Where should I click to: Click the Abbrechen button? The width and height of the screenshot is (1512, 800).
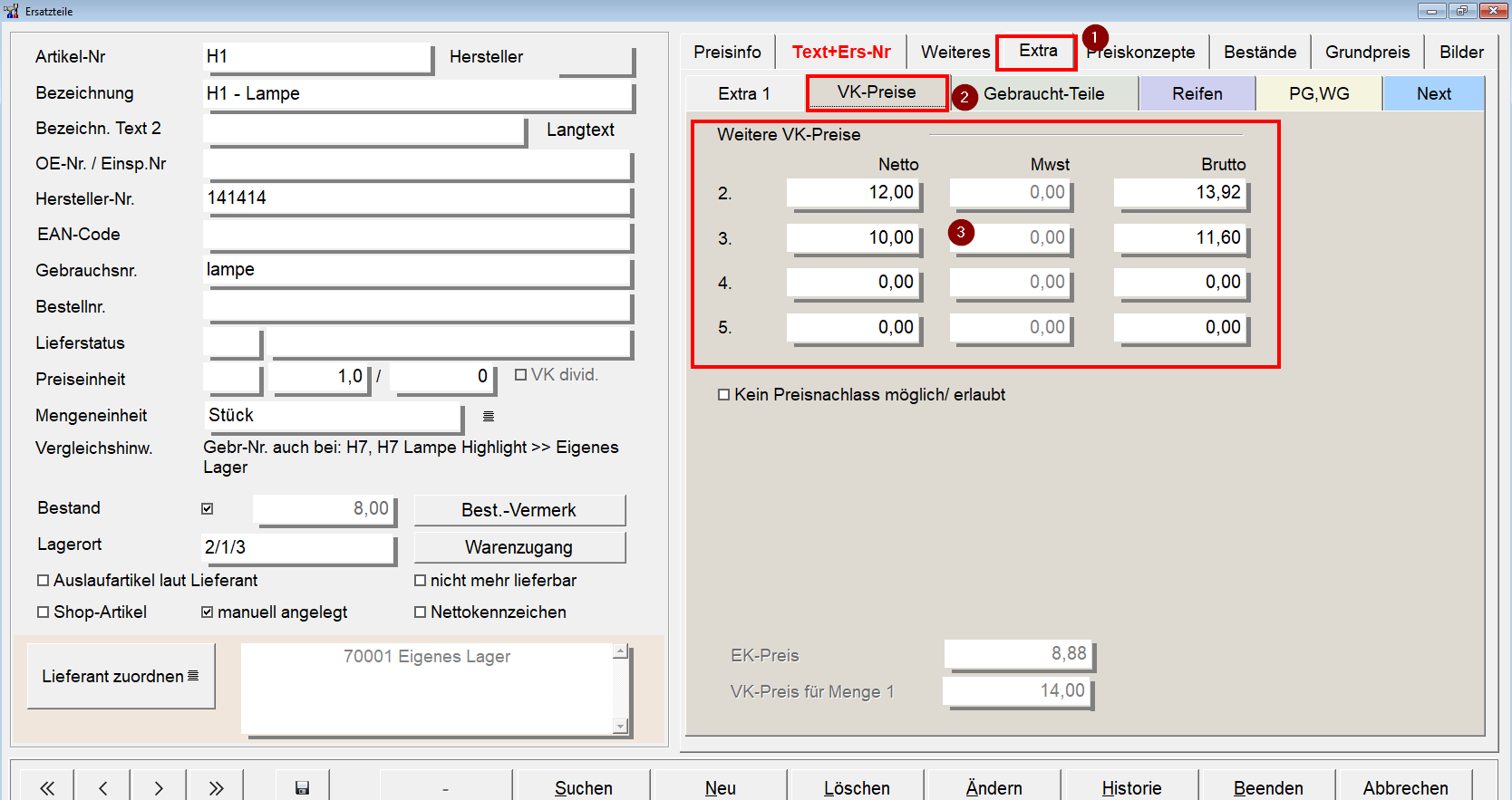(x=1405, y=787)
